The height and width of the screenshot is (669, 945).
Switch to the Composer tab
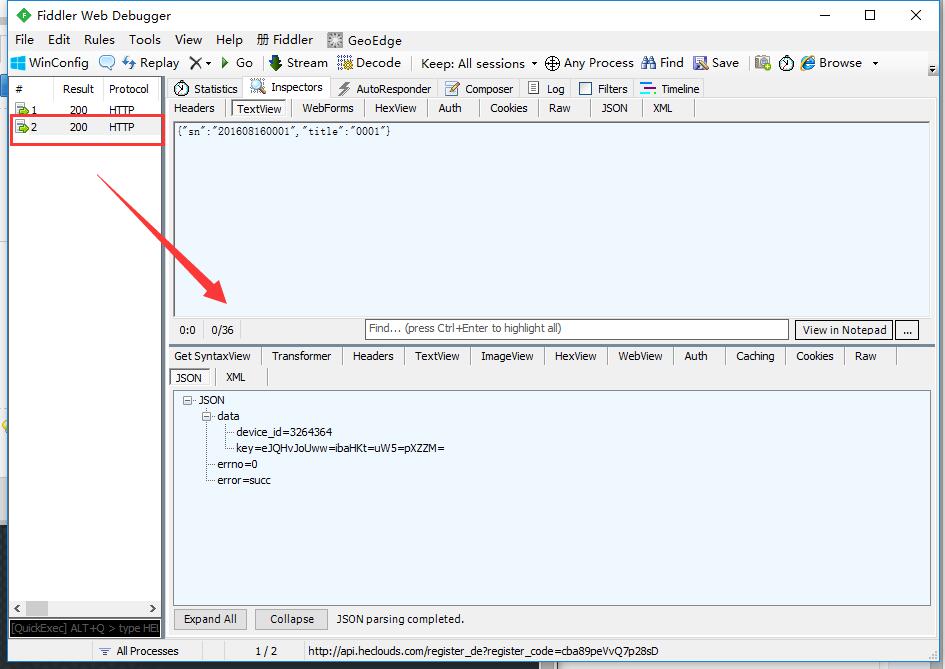[479, 89]
